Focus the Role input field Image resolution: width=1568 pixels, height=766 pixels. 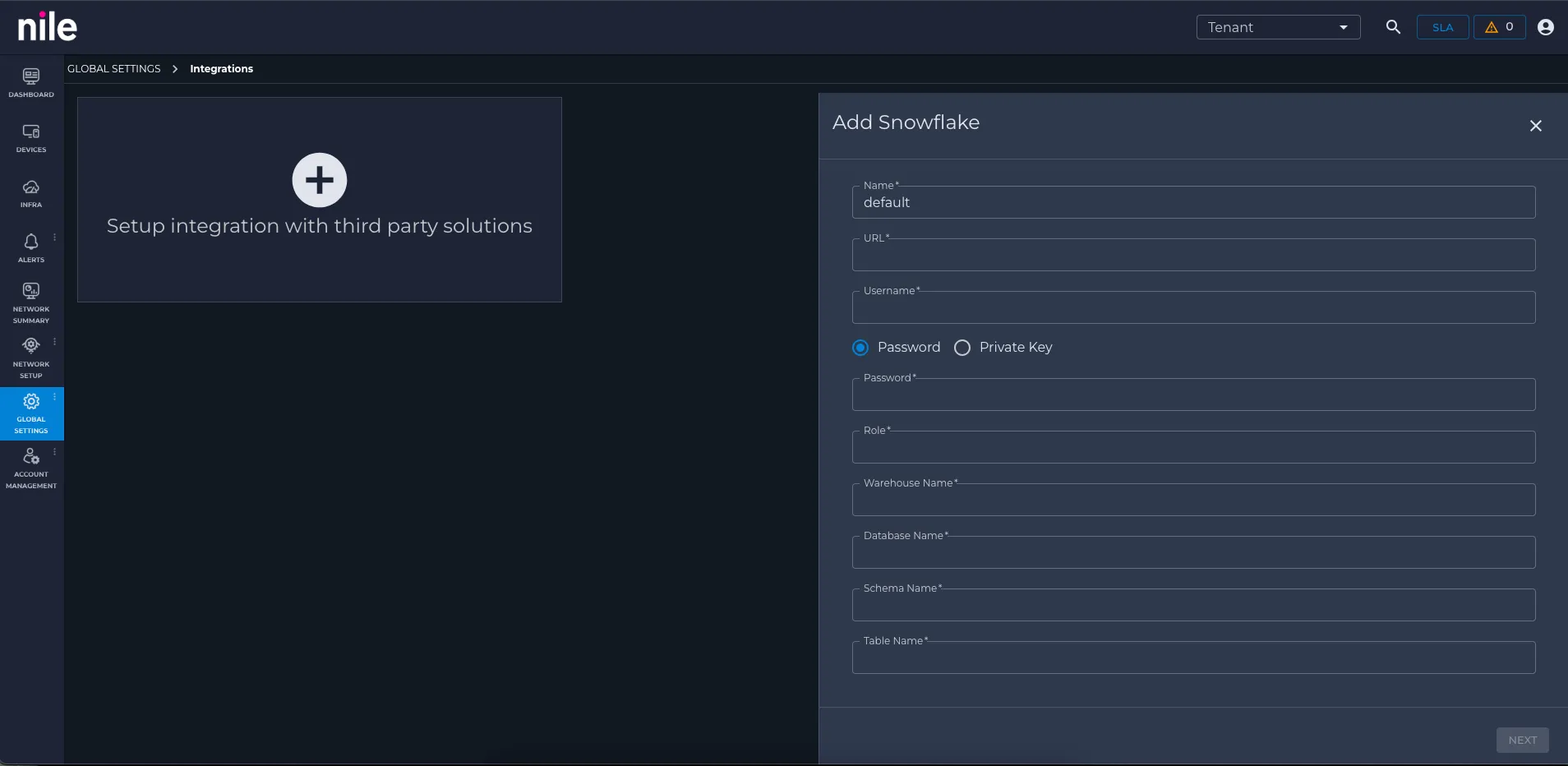[1193, 447]
